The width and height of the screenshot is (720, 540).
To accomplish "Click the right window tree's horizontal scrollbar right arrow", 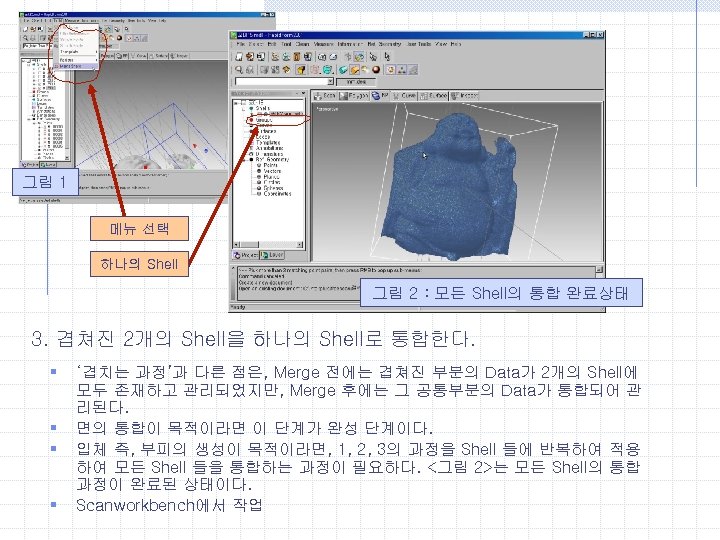I will [300, 244].
